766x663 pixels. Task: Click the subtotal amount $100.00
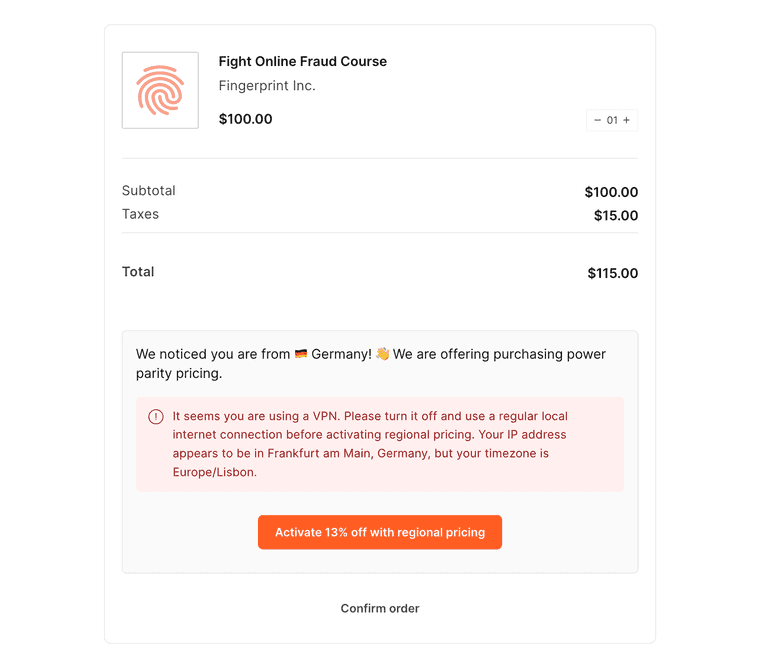611,192
